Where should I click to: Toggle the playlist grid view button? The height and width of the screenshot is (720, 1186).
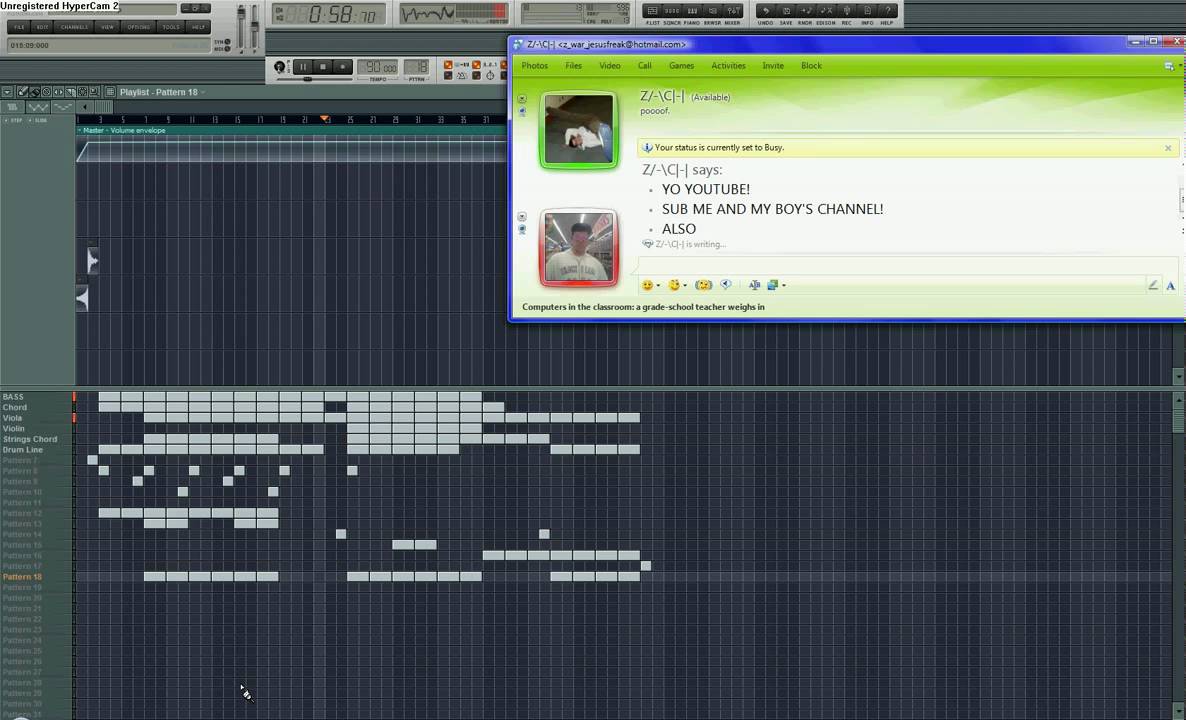click(110, 92)
